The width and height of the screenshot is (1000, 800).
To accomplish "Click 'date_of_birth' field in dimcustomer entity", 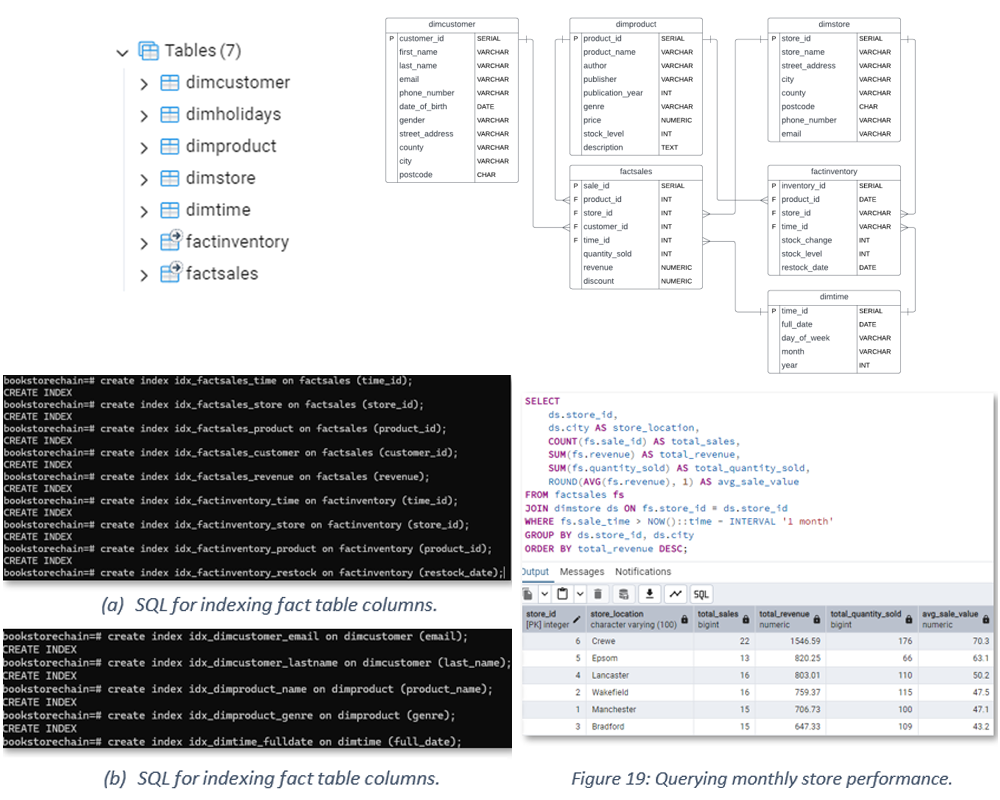I will click(x=423, y=107).
